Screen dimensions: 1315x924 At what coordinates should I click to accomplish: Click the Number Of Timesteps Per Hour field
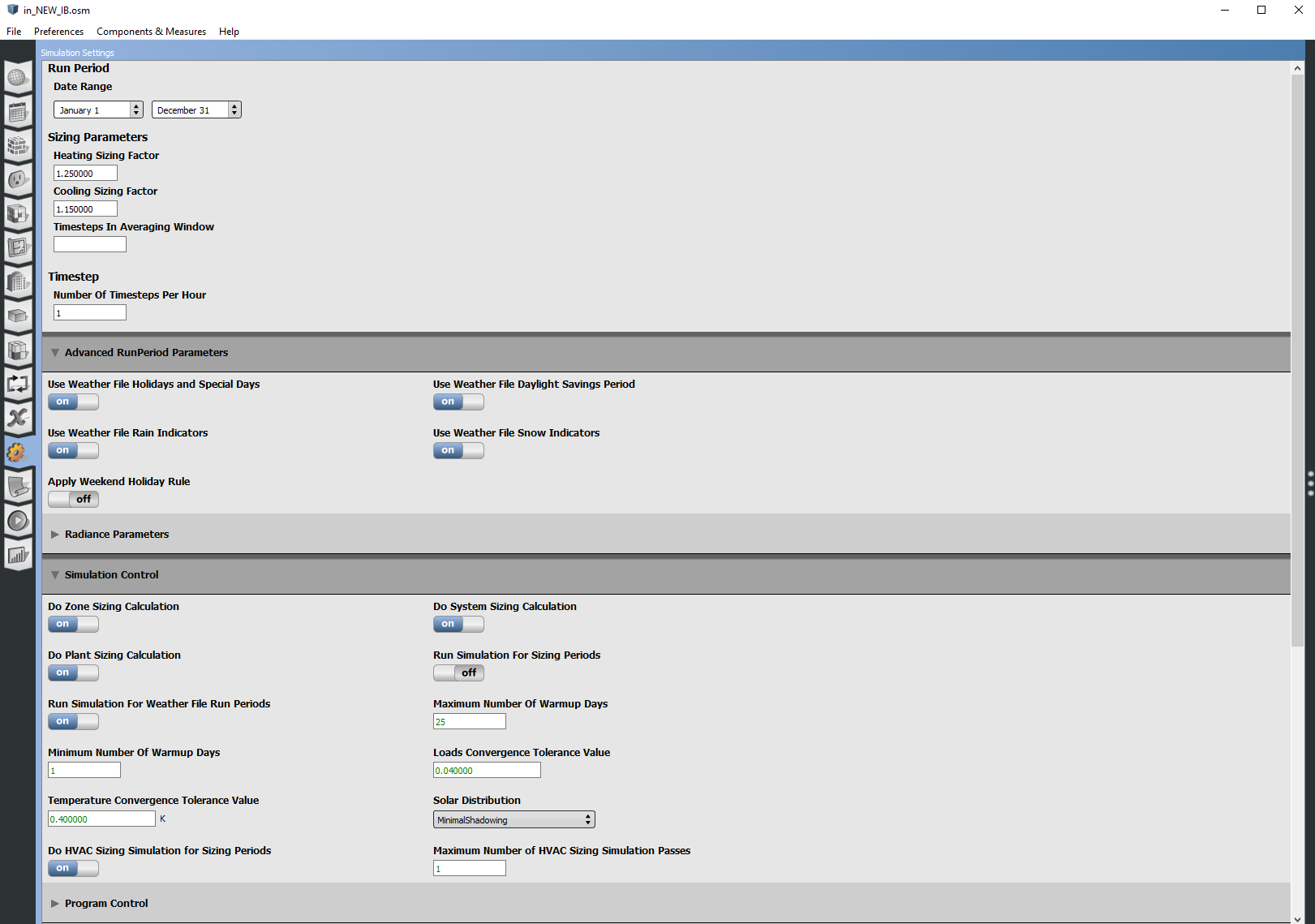(x=90, y=312)
